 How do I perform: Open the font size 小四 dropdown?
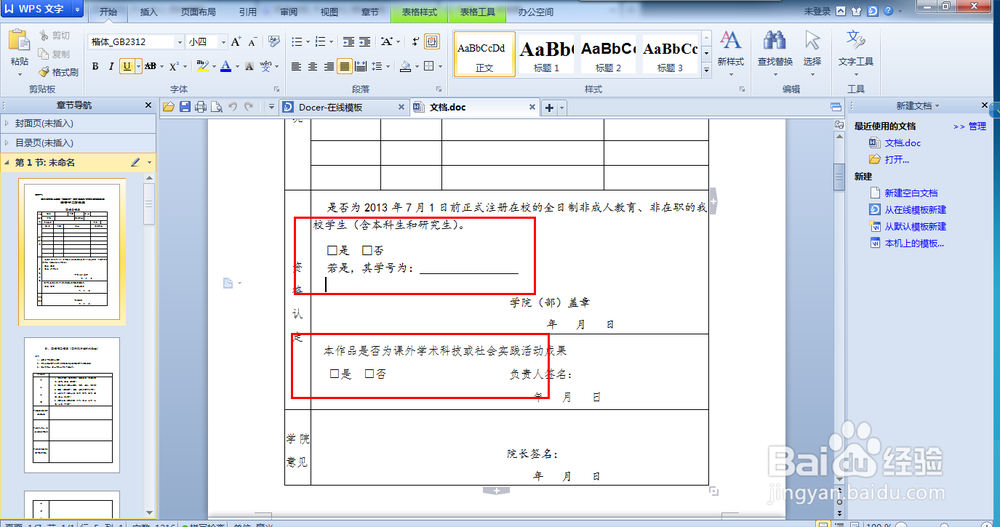click(223, 42)
